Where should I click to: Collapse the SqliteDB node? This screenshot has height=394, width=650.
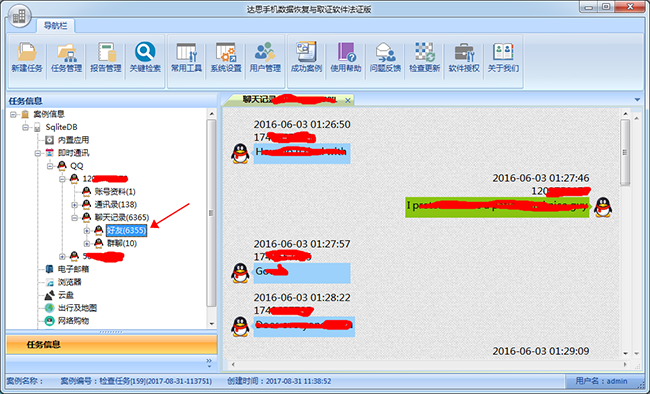[25, 127]
